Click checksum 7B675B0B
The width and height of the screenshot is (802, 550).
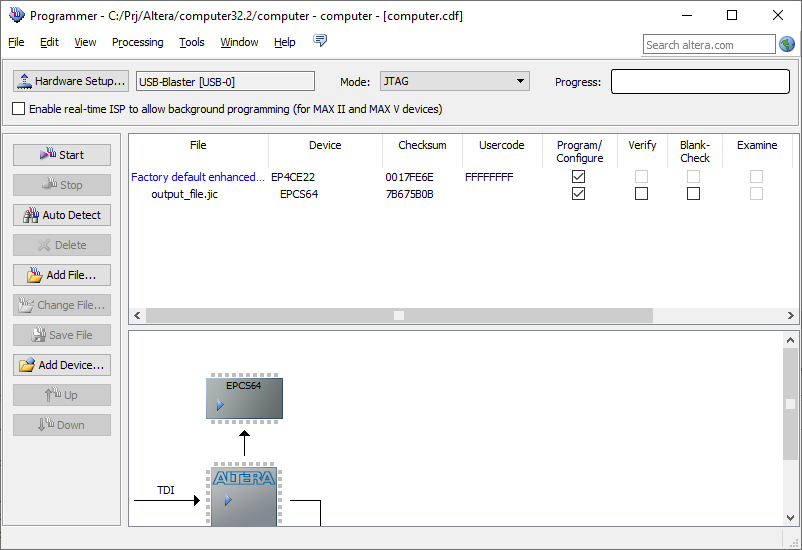point(409,194)
